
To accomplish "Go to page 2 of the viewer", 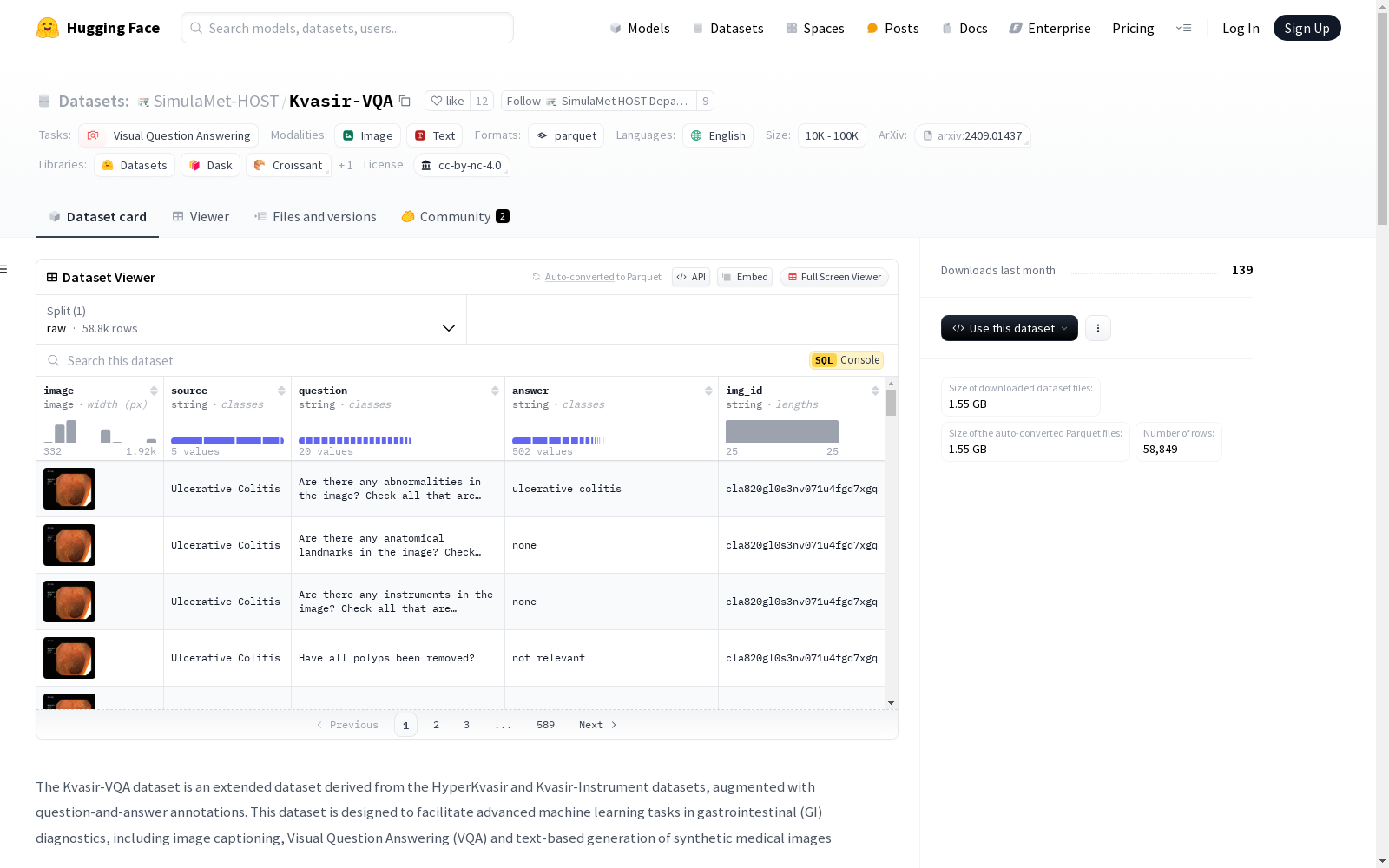I will point(436,725).
